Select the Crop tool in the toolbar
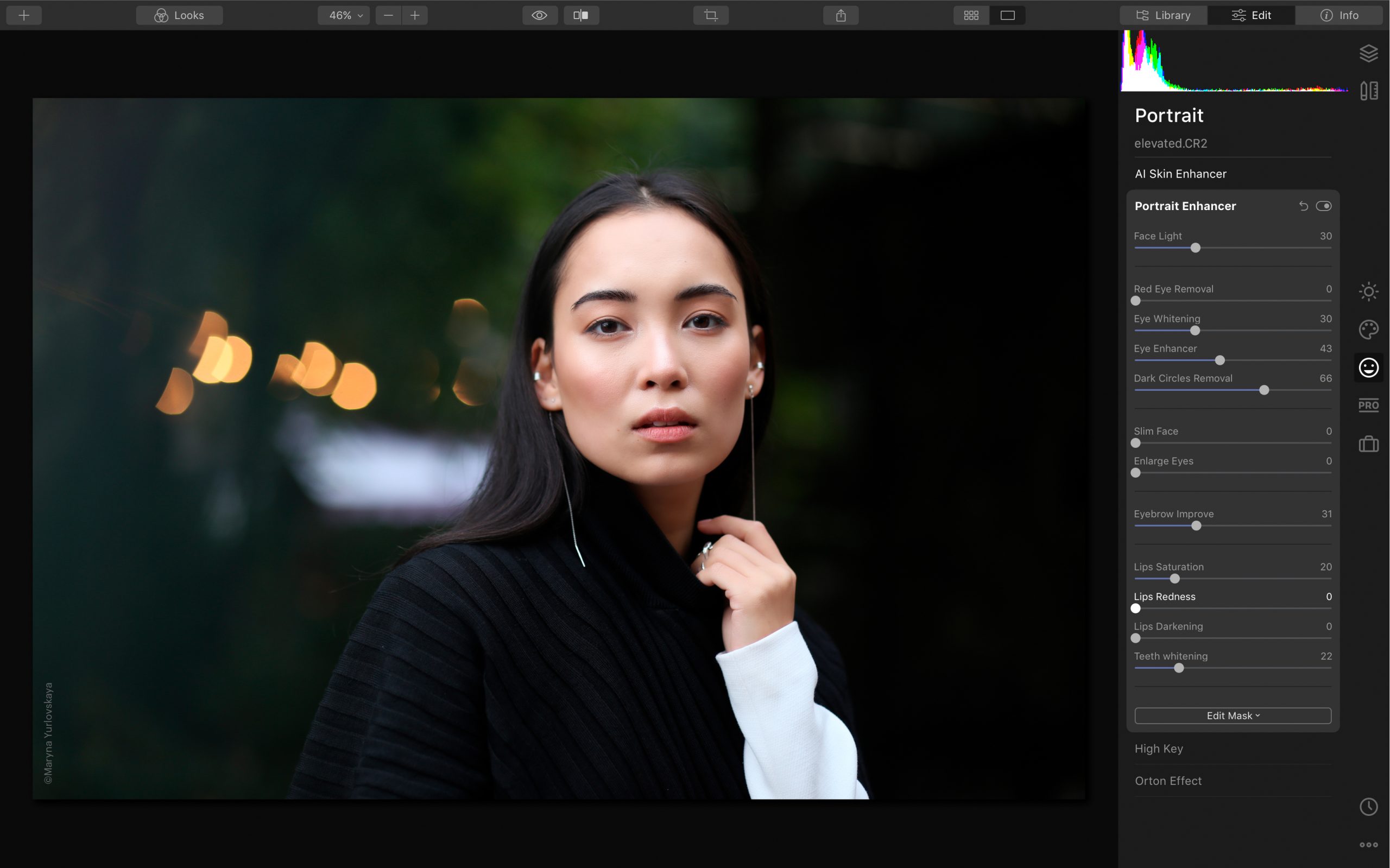1390x868 pixels. click(x=711, y=15)
